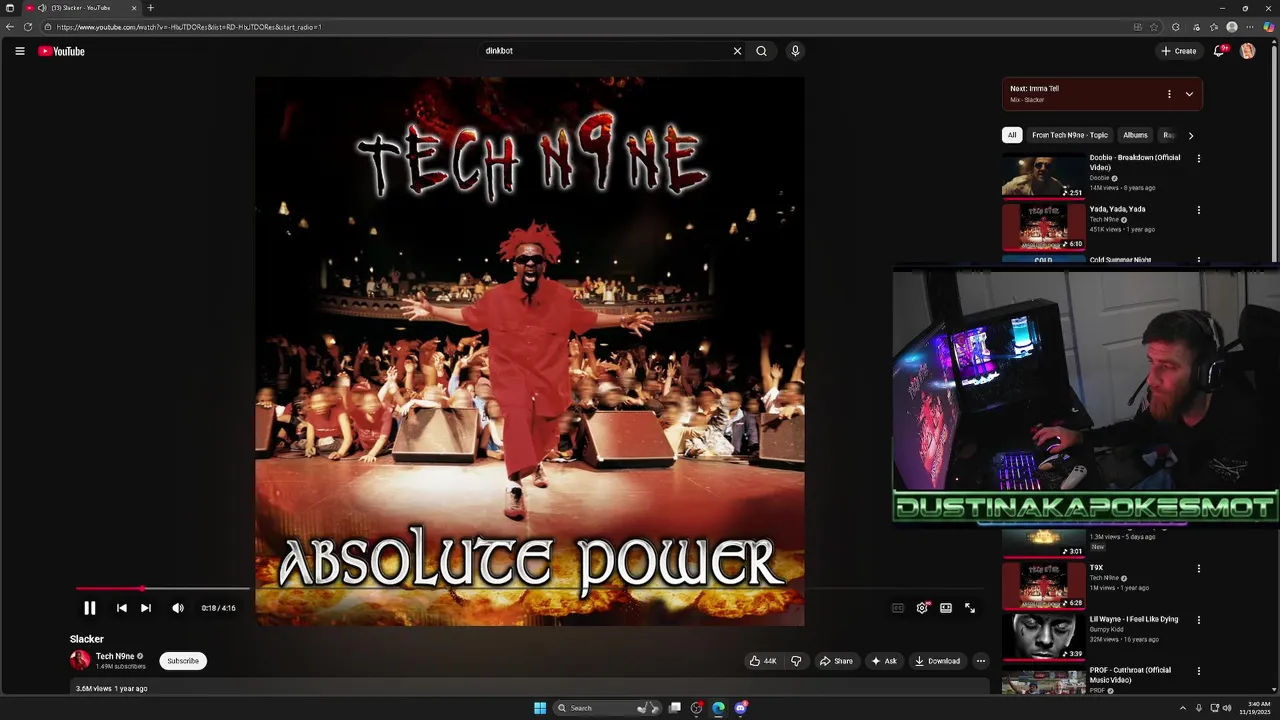Click the browser address bar URL
The height and width of the screenshot is (720, 1280).
[x=189, y=27]
